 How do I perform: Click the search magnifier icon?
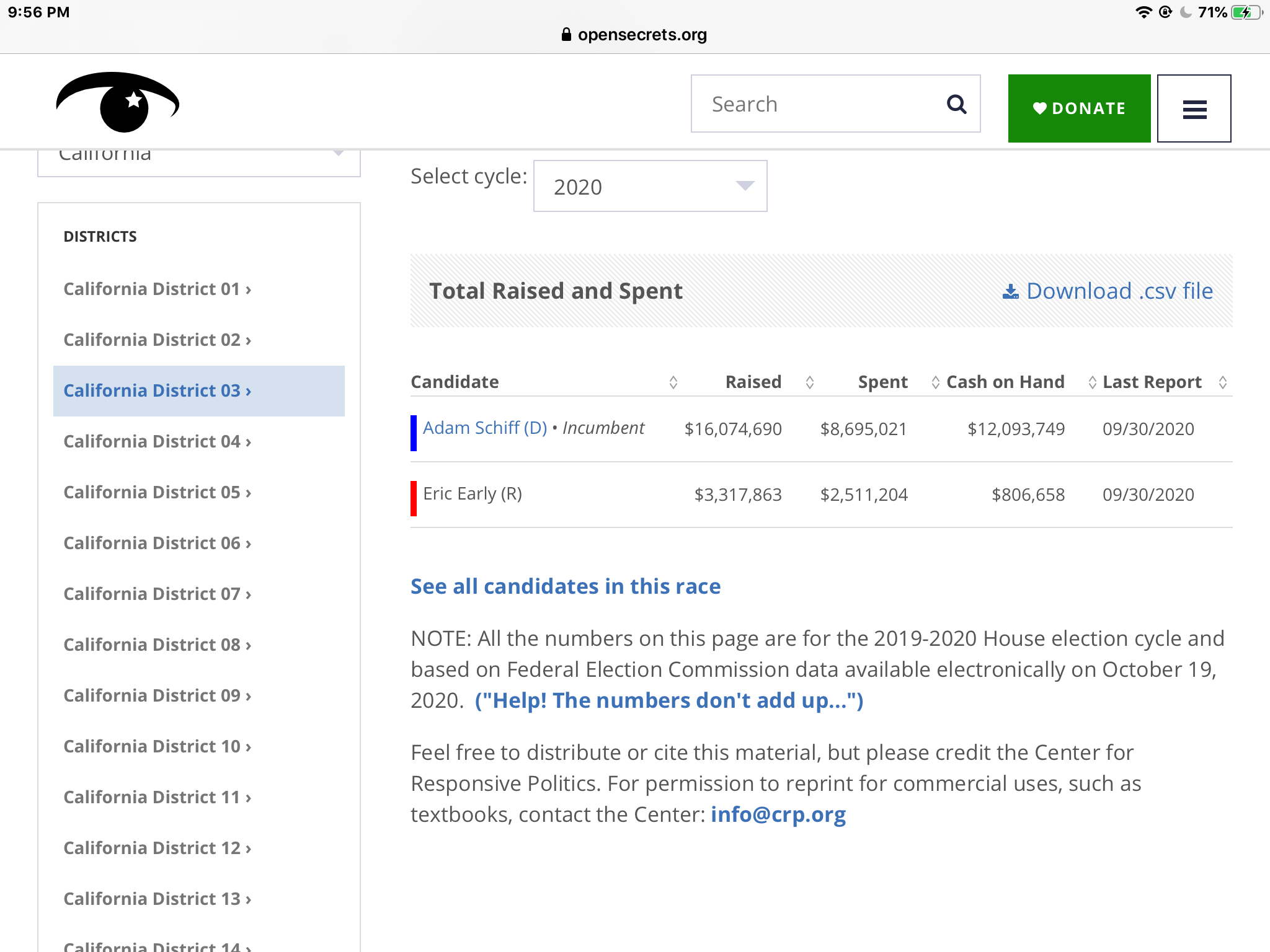click(x=956, y=104)
